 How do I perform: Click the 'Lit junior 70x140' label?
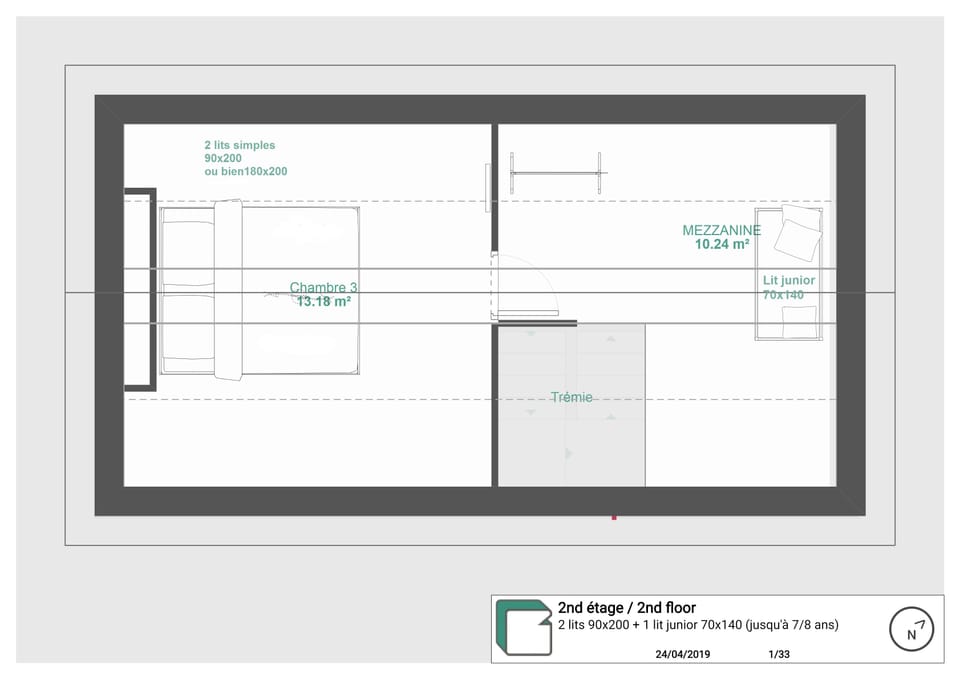point(788,287)
